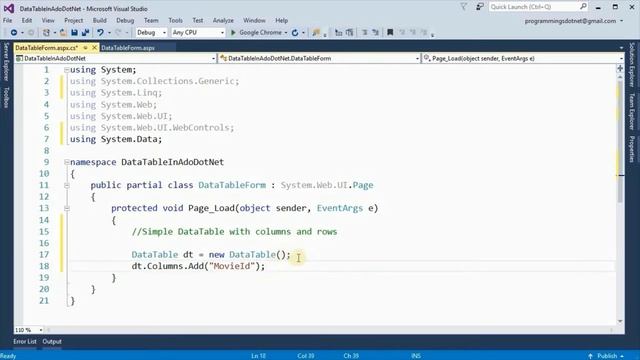Image resolution: width=640 pixels, height=360 pixels.
Task: Open the Properties side tab
Action: point(632,149)
